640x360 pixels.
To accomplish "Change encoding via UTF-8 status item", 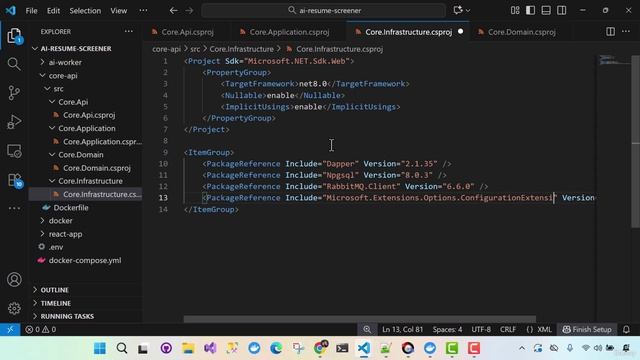I will 481,329.
